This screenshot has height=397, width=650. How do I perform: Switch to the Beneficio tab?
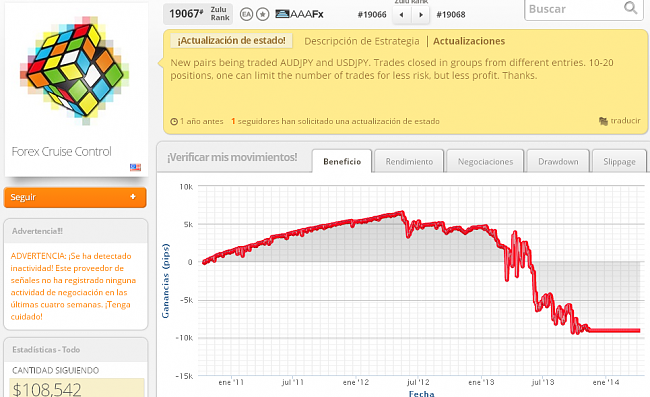(342, 161)
